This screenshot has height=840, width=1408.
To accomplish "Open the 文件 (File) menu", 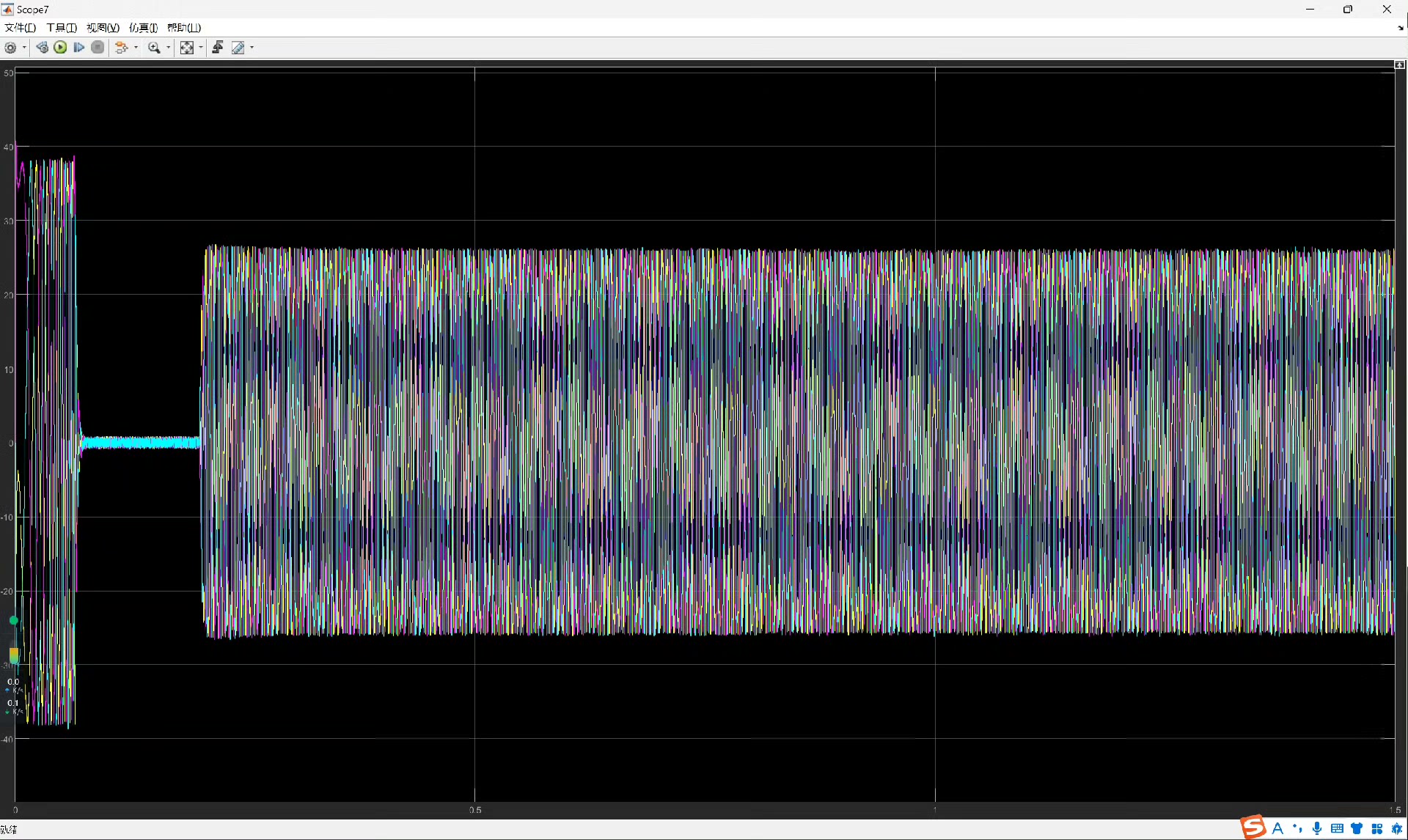I will 20,28.
